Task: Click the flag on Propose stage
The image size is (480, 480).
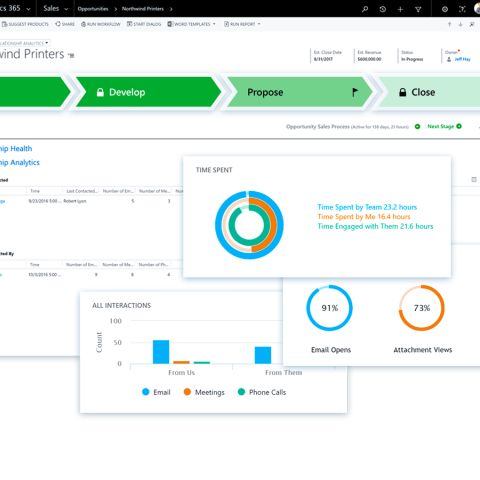Action: point(355,92)
